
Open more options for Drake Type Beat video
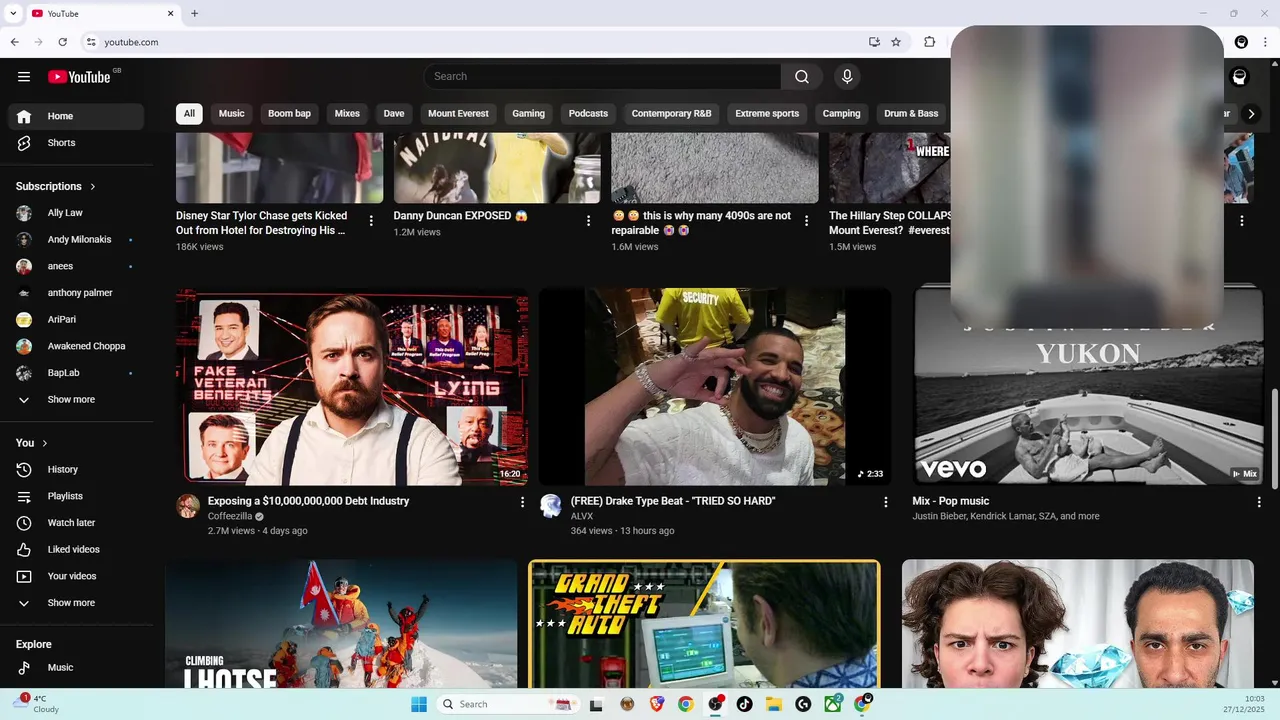[885, 502]
